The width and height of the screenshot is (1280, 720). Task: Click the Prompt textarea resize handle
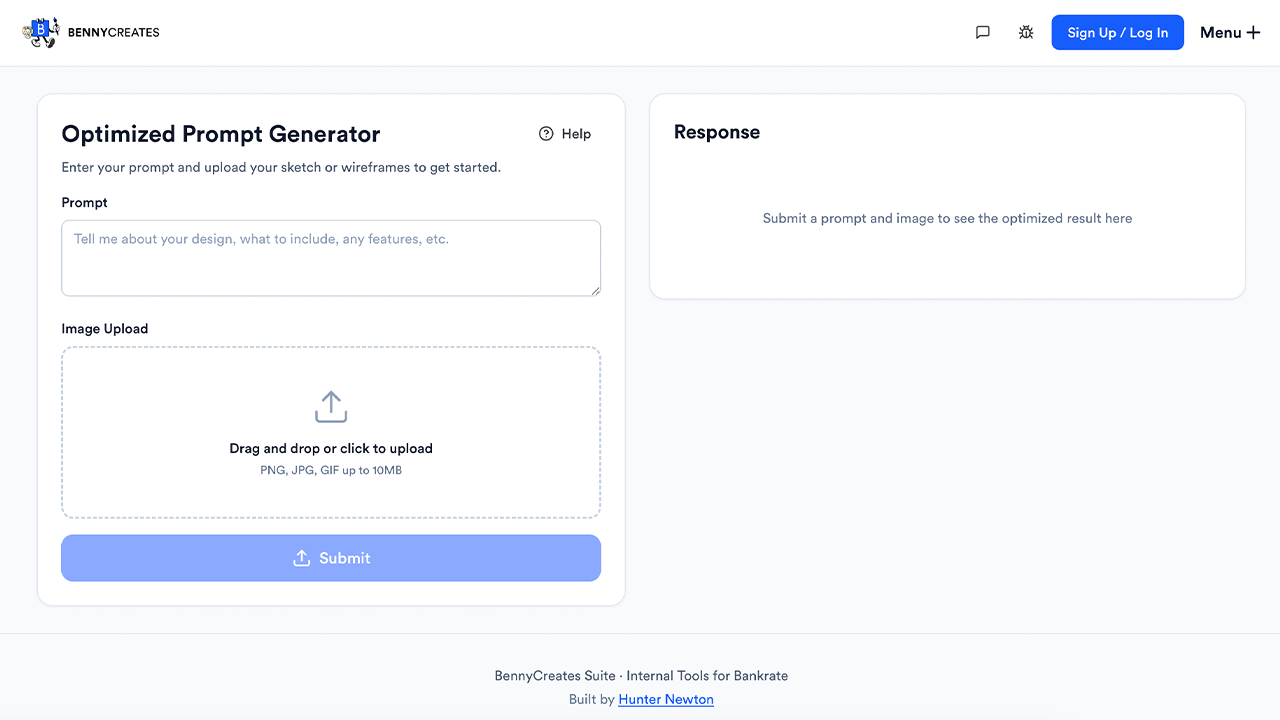pyautogui.click(x=595, y=290)
